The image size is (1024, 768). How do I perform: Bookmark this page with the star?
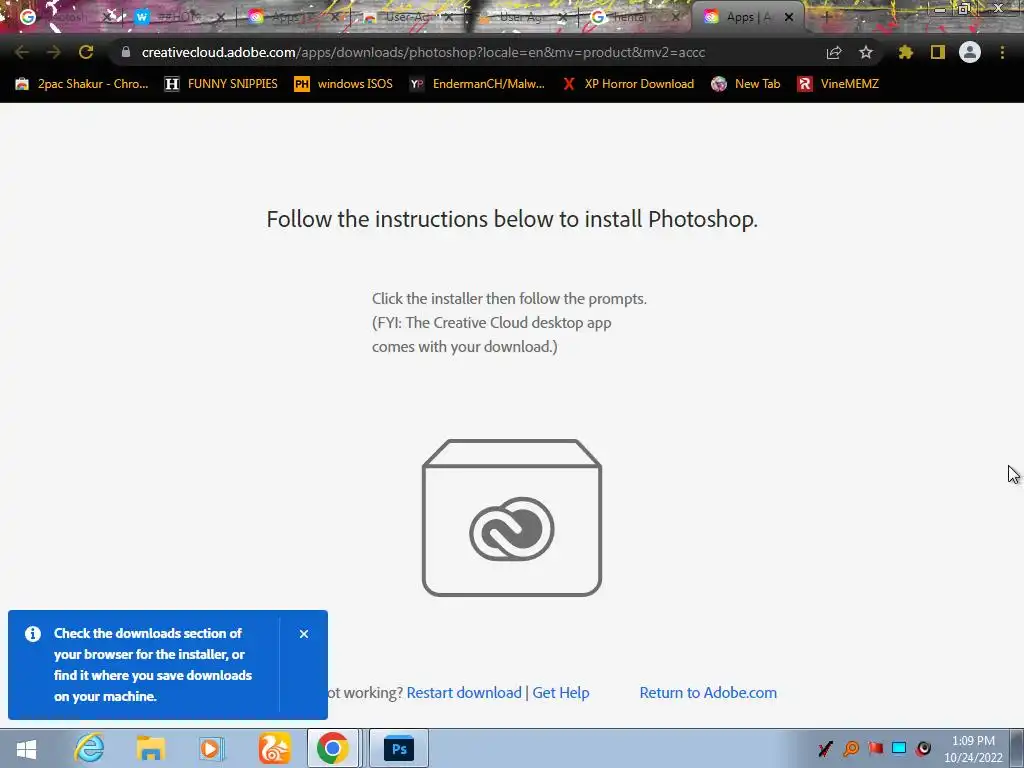(x=866, y=53)
